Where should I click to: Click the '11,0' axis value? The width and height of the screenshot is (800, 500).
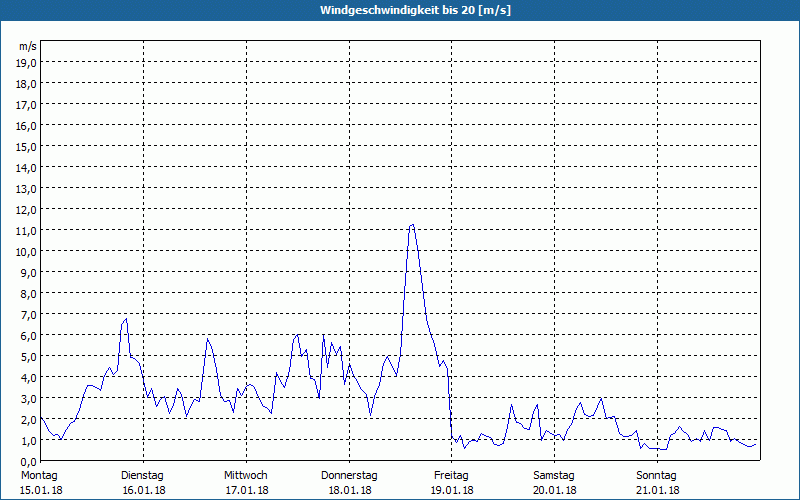click(26, 231)
